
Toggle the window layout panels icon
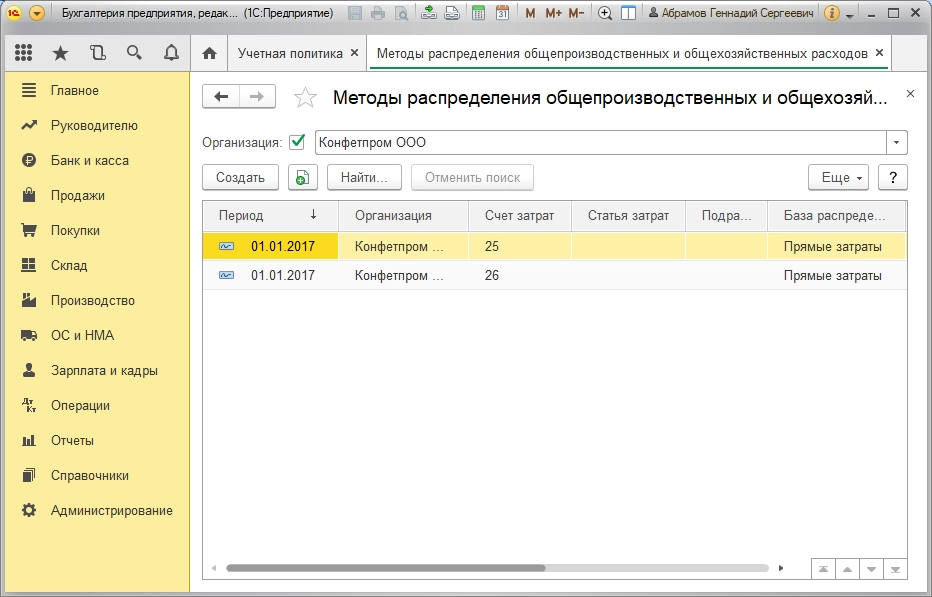tap(628, 12)
